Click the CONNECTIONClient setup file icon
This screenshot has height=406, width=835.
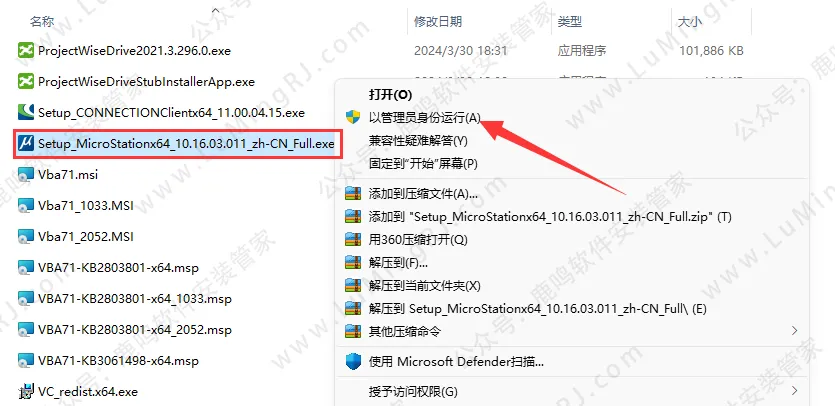[25, 113]
